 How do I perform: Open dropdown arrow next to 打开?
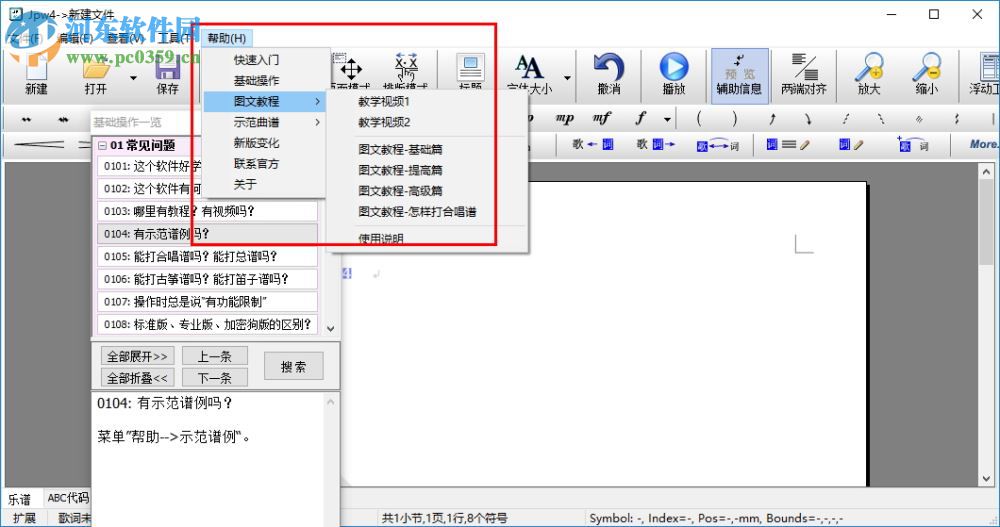[x=133, y=78]
